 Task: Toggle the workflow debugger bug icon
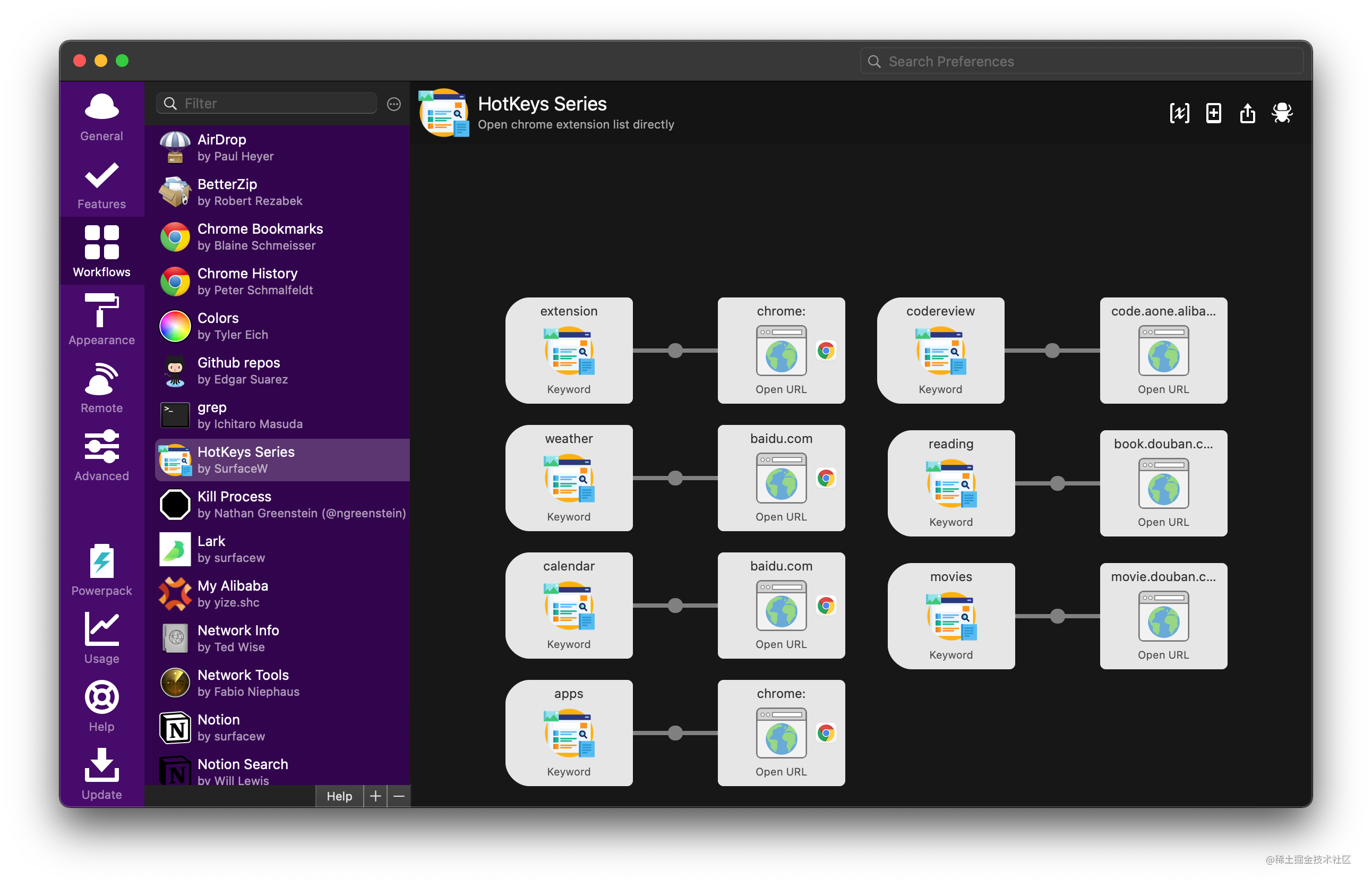pyautogui.click(x=1282, y=113)
